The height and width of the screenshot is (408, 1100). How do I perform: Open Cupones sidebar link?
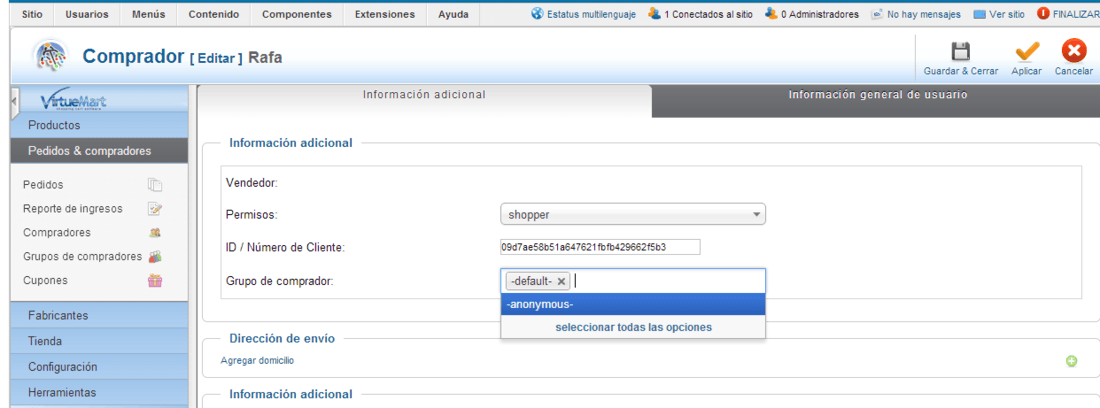click(x=45, y=280)
